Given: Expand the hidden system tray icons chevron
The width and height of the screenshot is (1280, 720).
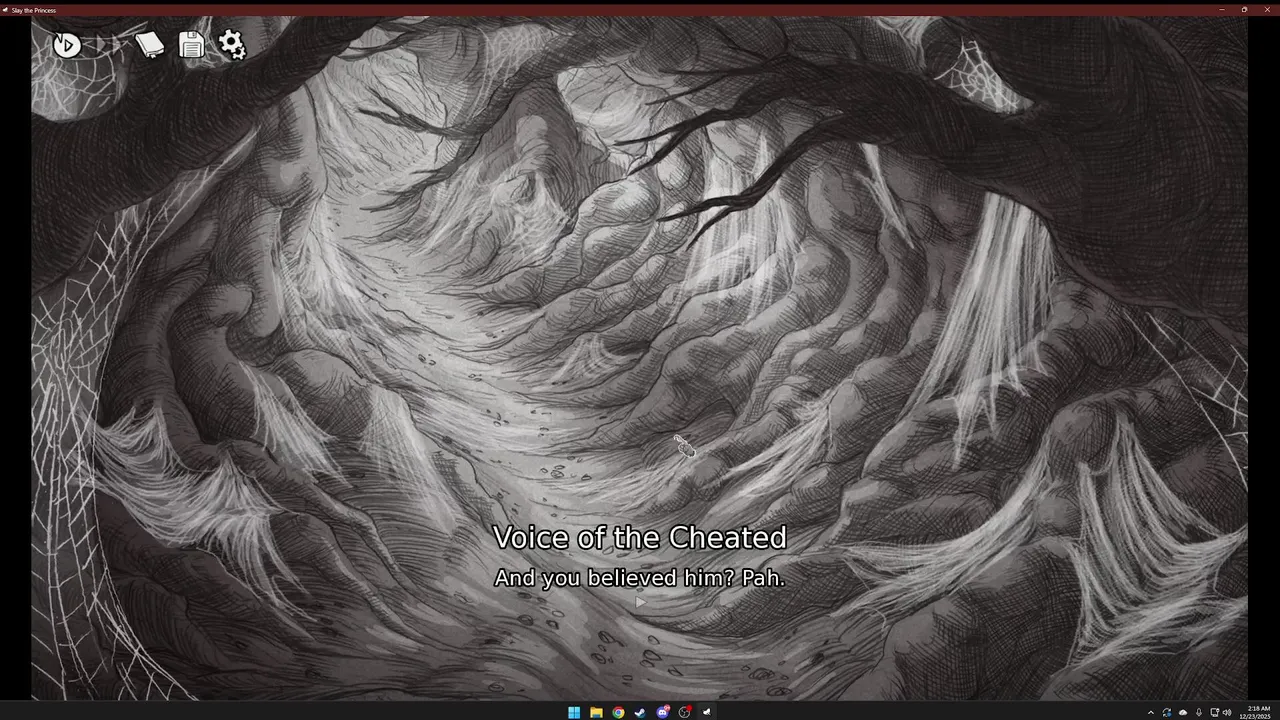Looking at the screenshot, I should 1151,712.
